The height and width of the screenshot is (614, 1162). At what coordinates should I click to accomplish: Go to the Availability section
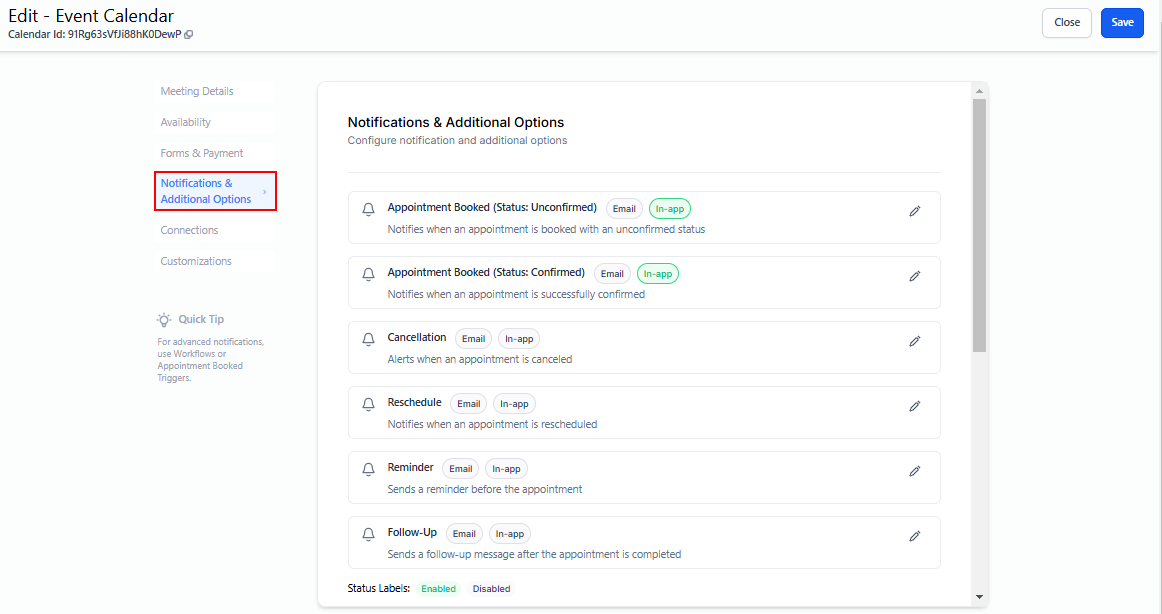186,122
